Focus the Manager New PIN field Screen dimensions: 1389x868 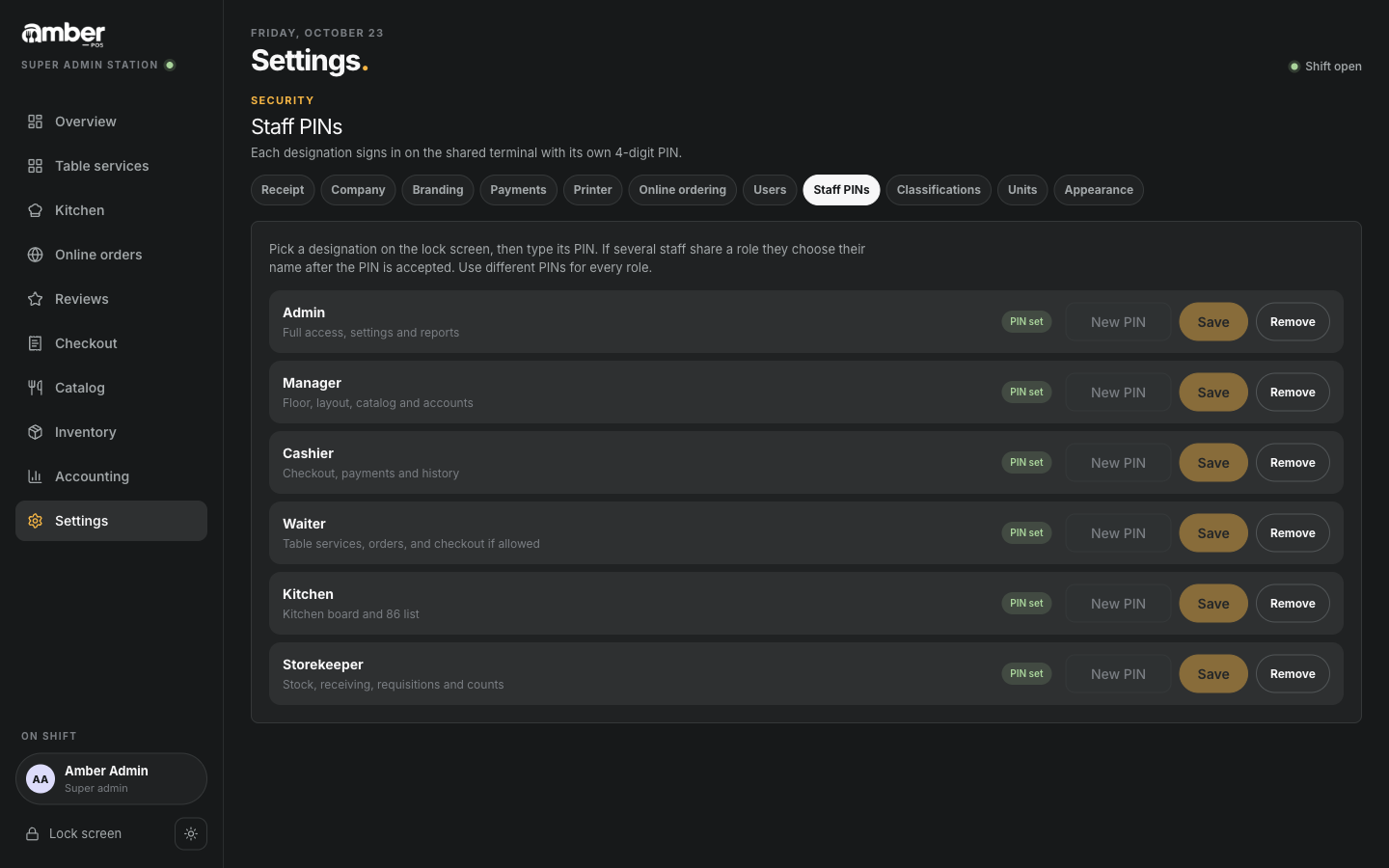[1118, 393]
